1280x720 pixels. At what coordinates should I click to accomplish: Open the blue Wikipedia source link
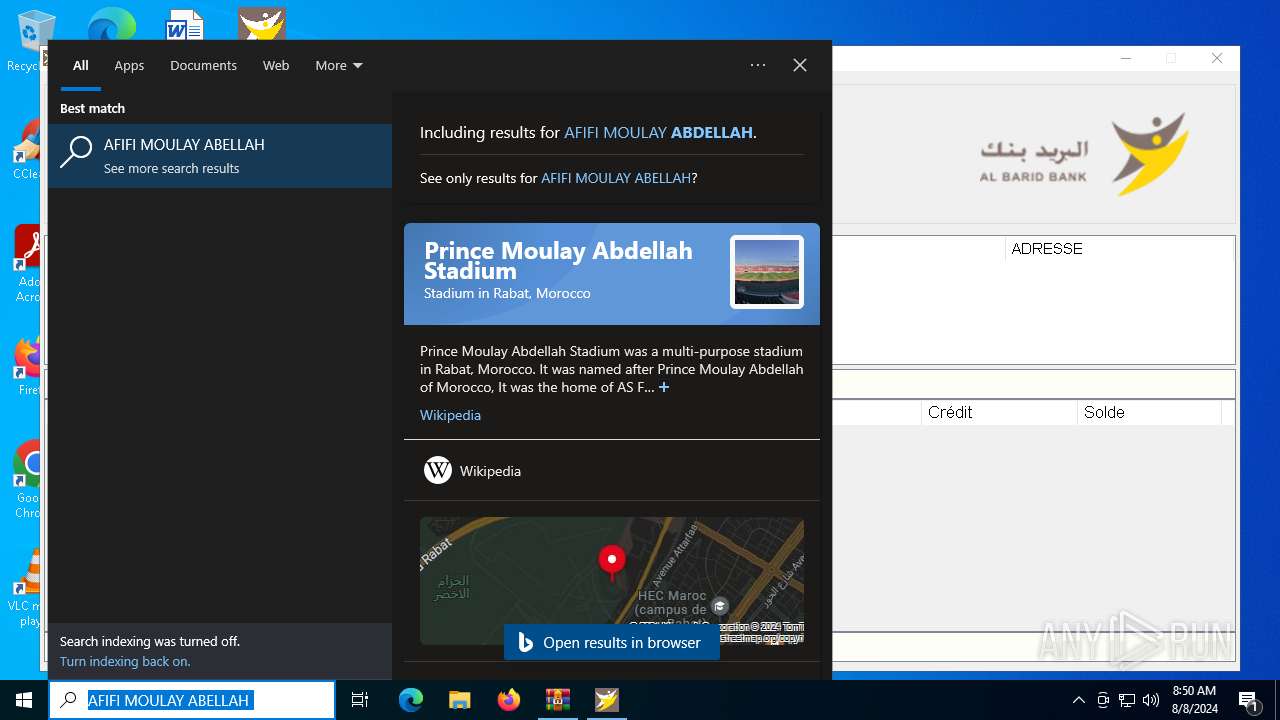(x=450, y=415)
